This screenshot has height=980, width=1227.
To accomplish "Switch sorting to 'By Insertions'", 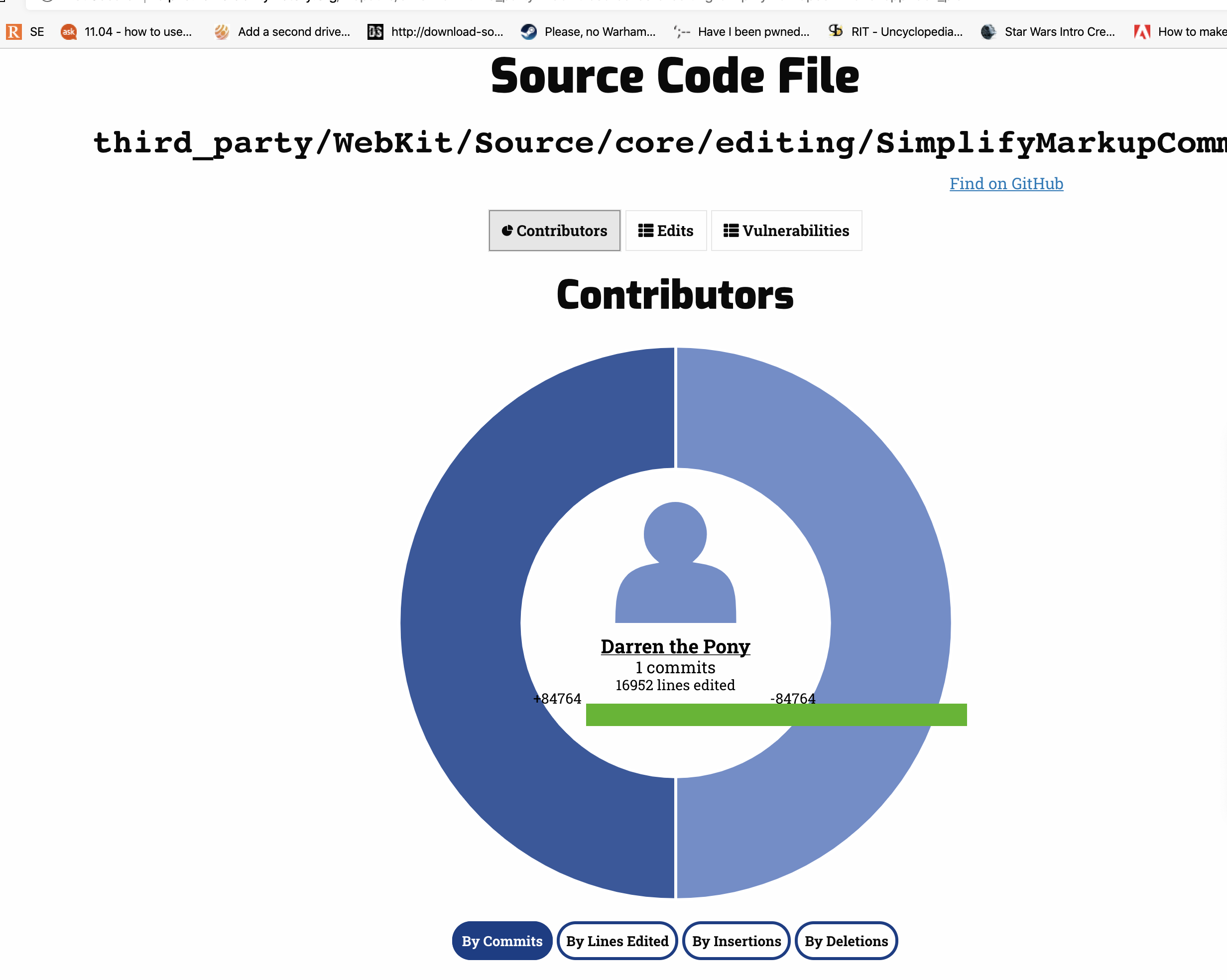I will 736,941.
